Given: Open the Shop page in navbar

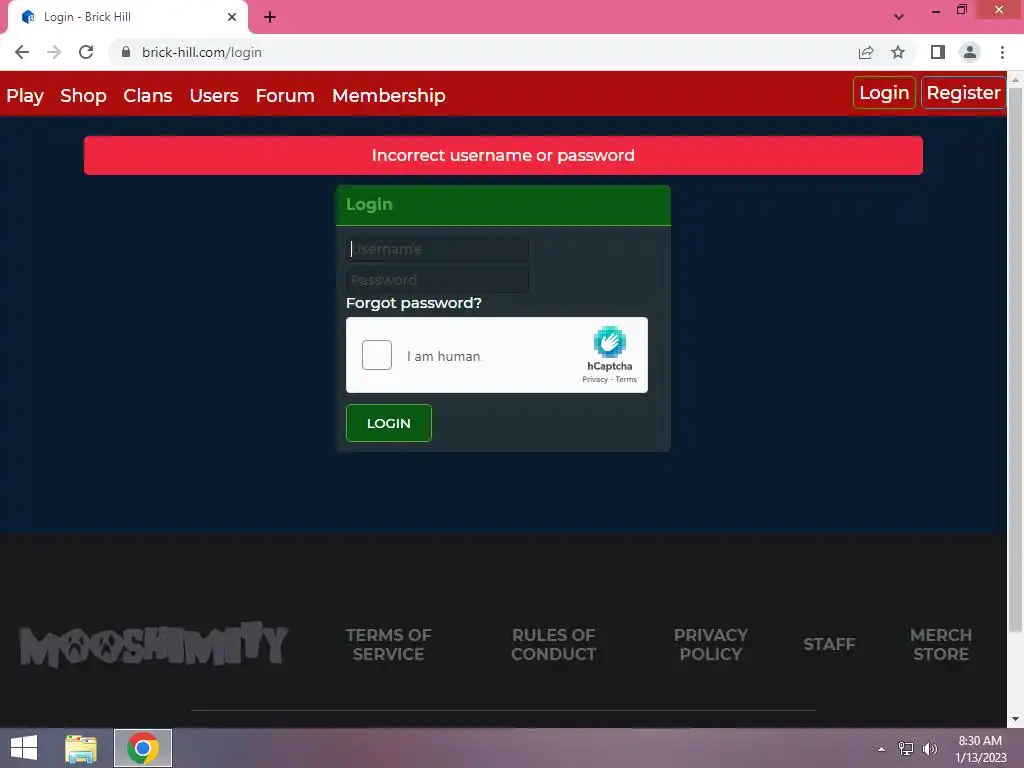Looking at the screenshot, I should pyautogui.click(x=83, y=95).
